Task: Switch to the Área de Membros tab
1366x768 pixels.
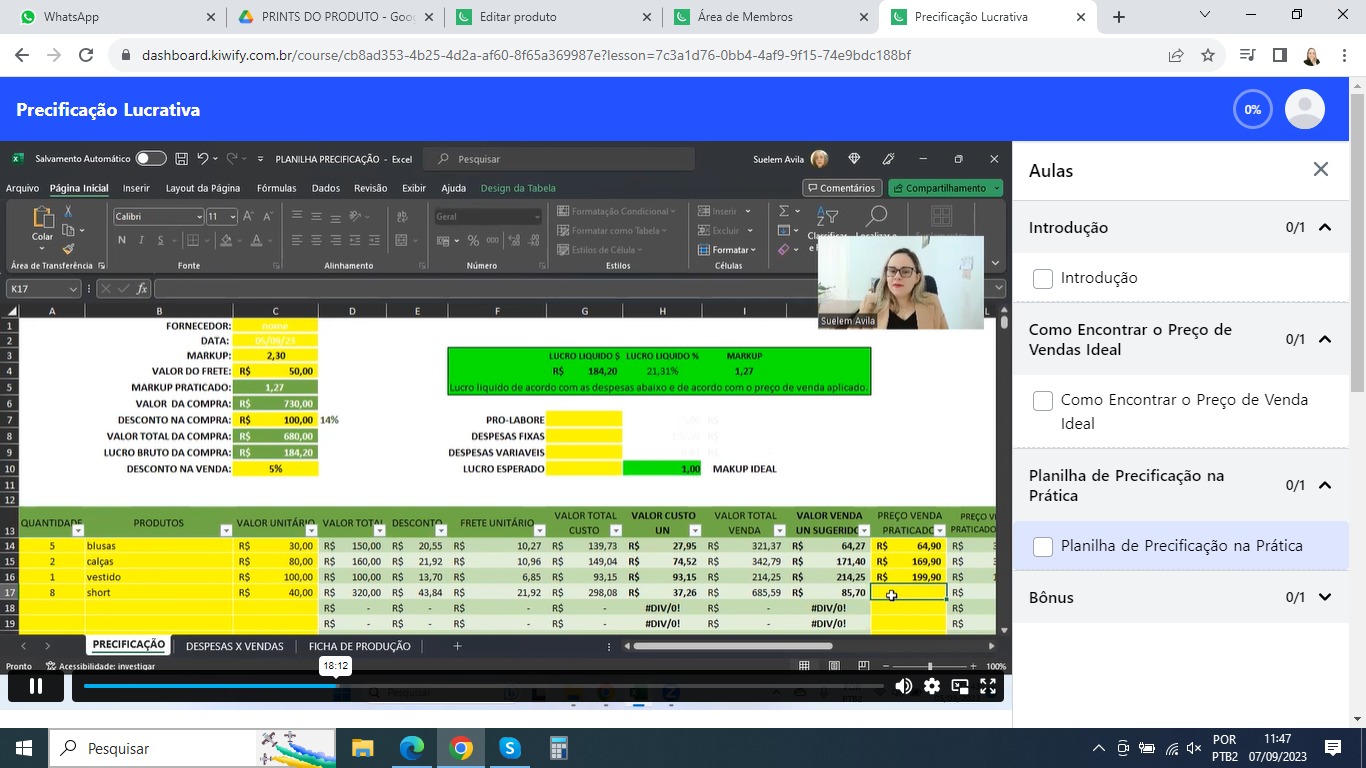Action: click(770, 17)
